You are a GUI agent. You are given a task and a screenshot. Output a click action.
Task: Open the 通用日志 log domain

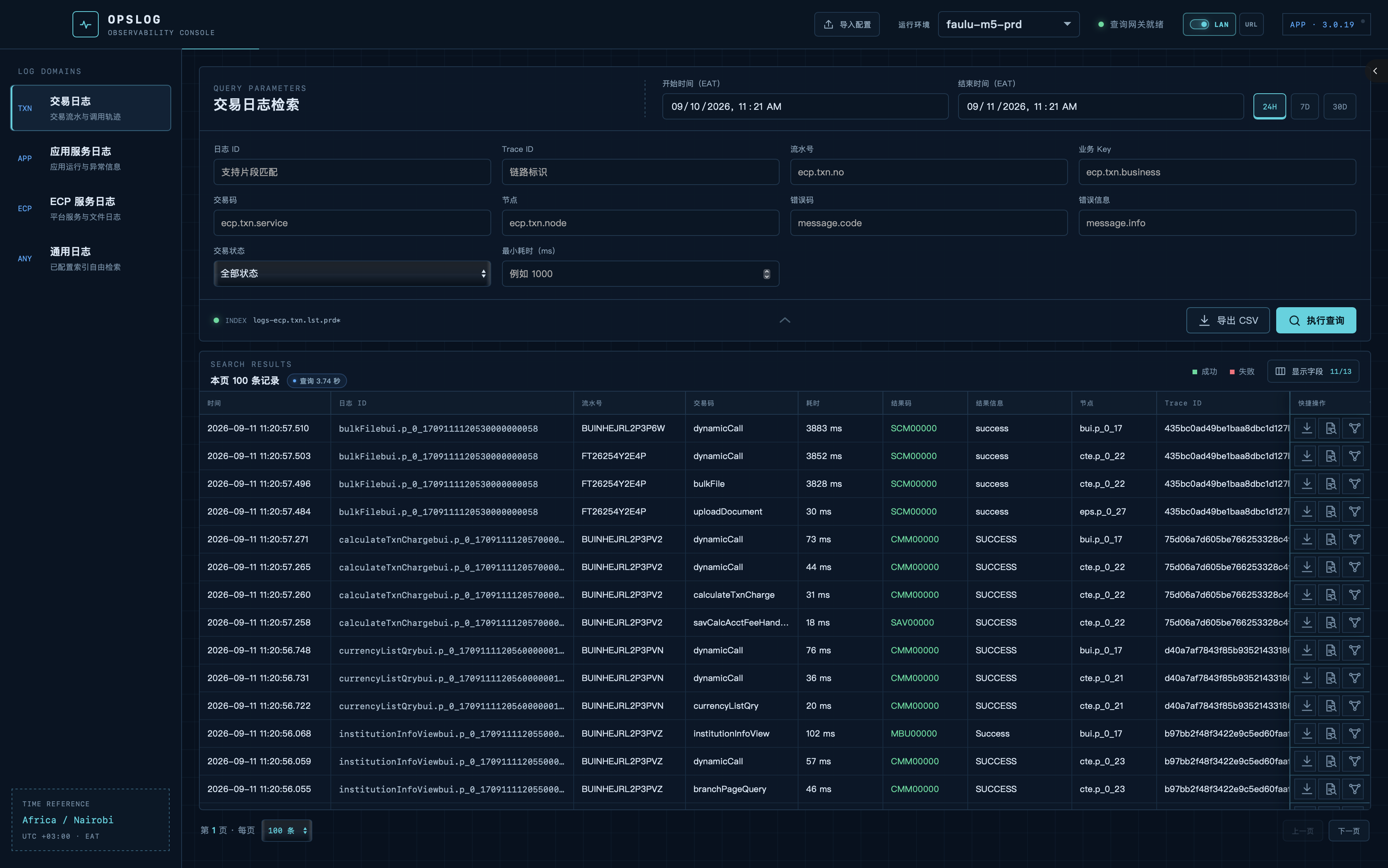click(91, 258)
